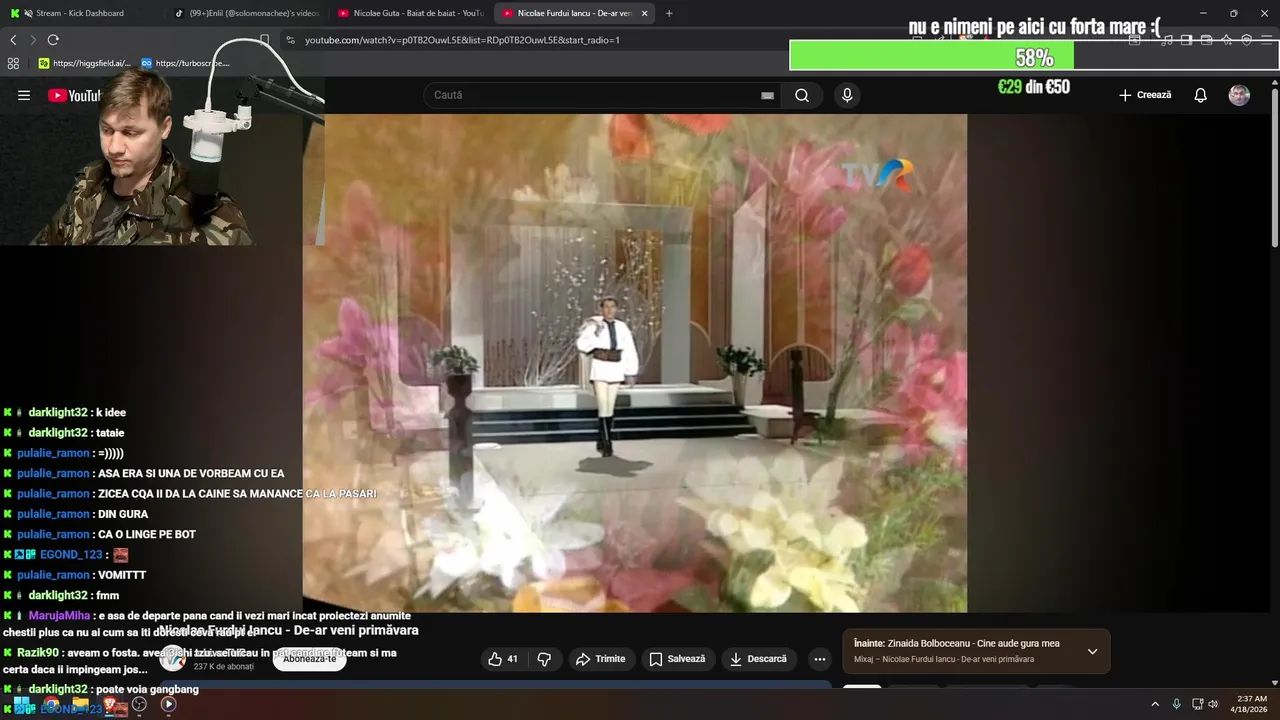Image resolution: width=1280 pixels, height=720 pixels.
Task: Expand the upcoming video queue panel
Action: [x=1092, y=651]
